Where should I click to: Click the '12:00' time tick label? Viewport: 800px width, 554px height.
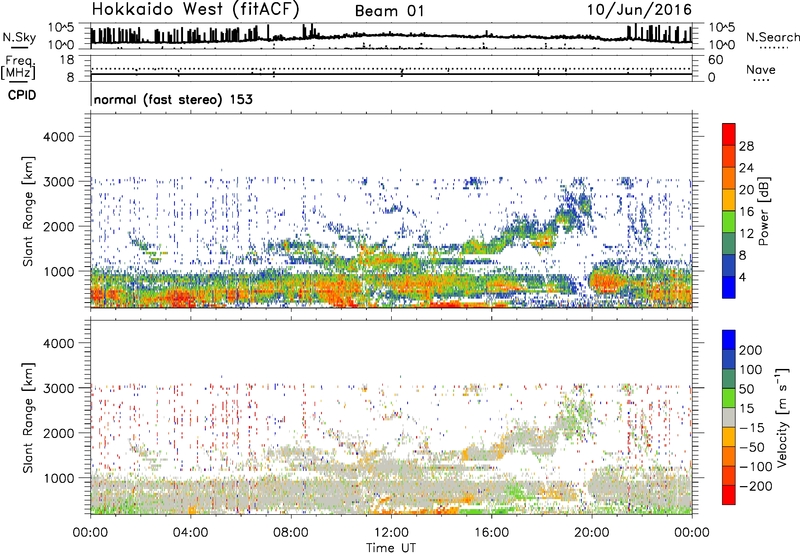(x=391, y=533)
